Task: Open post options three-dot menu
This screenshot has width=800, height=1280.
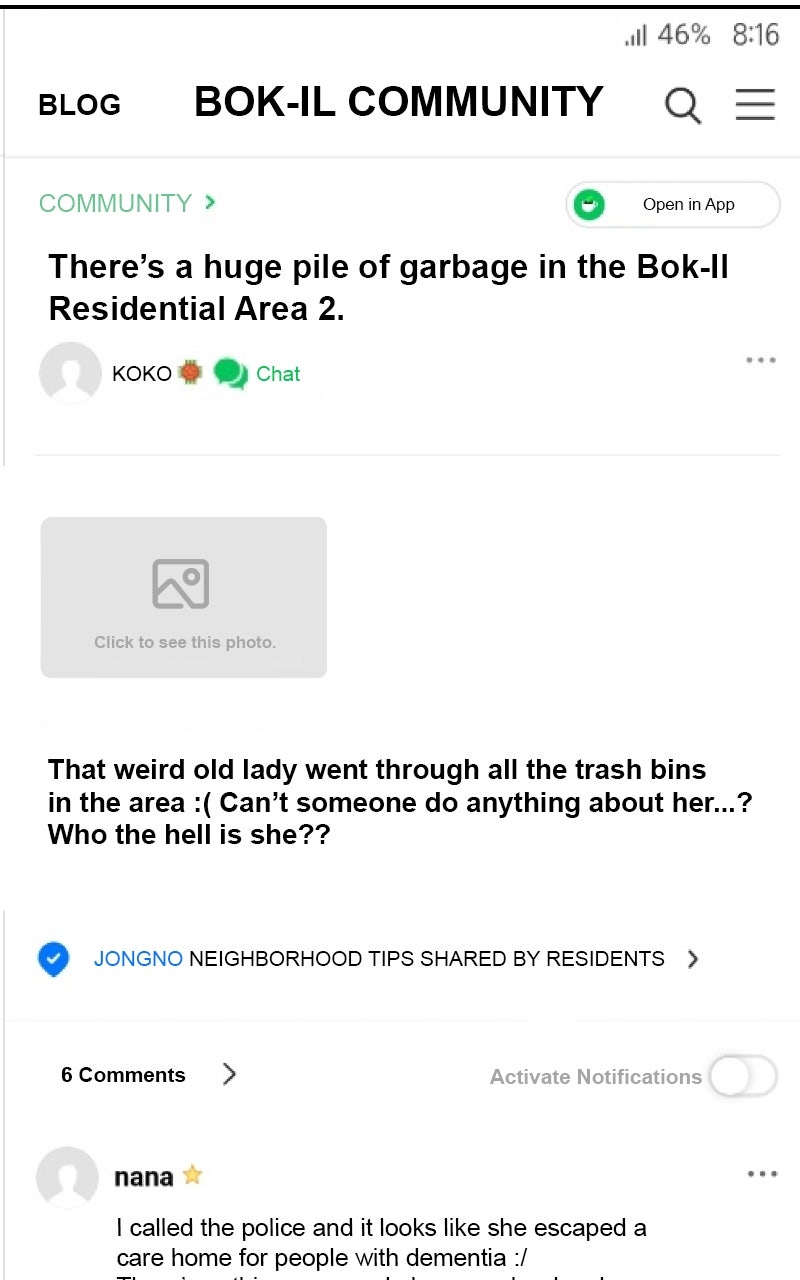Action: pos(760,360)
